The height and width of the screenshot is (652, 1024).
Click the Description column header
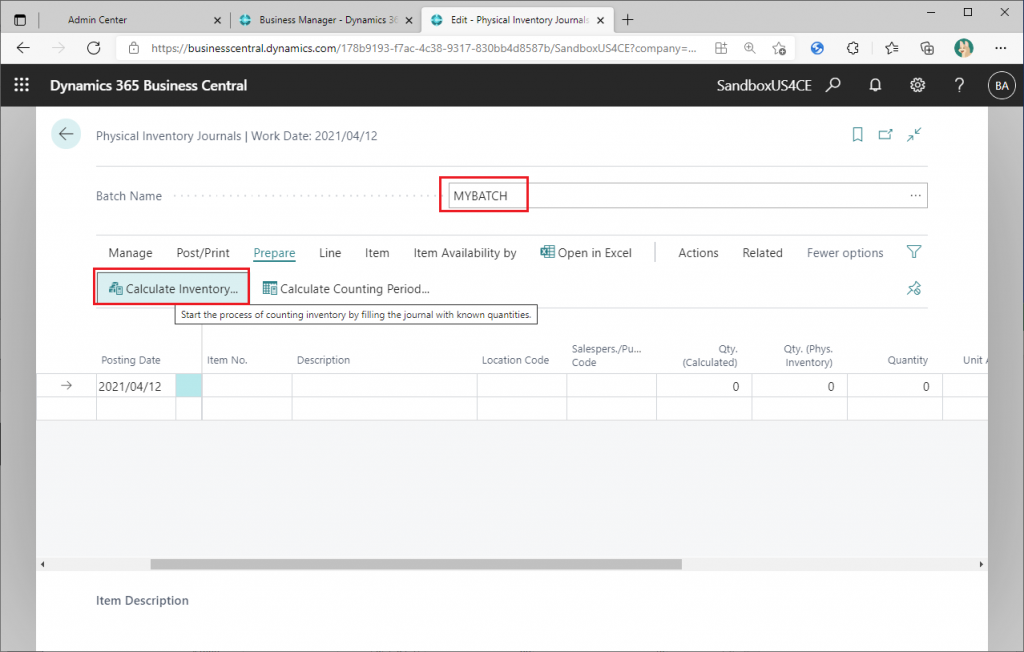[x=323, y=360]
